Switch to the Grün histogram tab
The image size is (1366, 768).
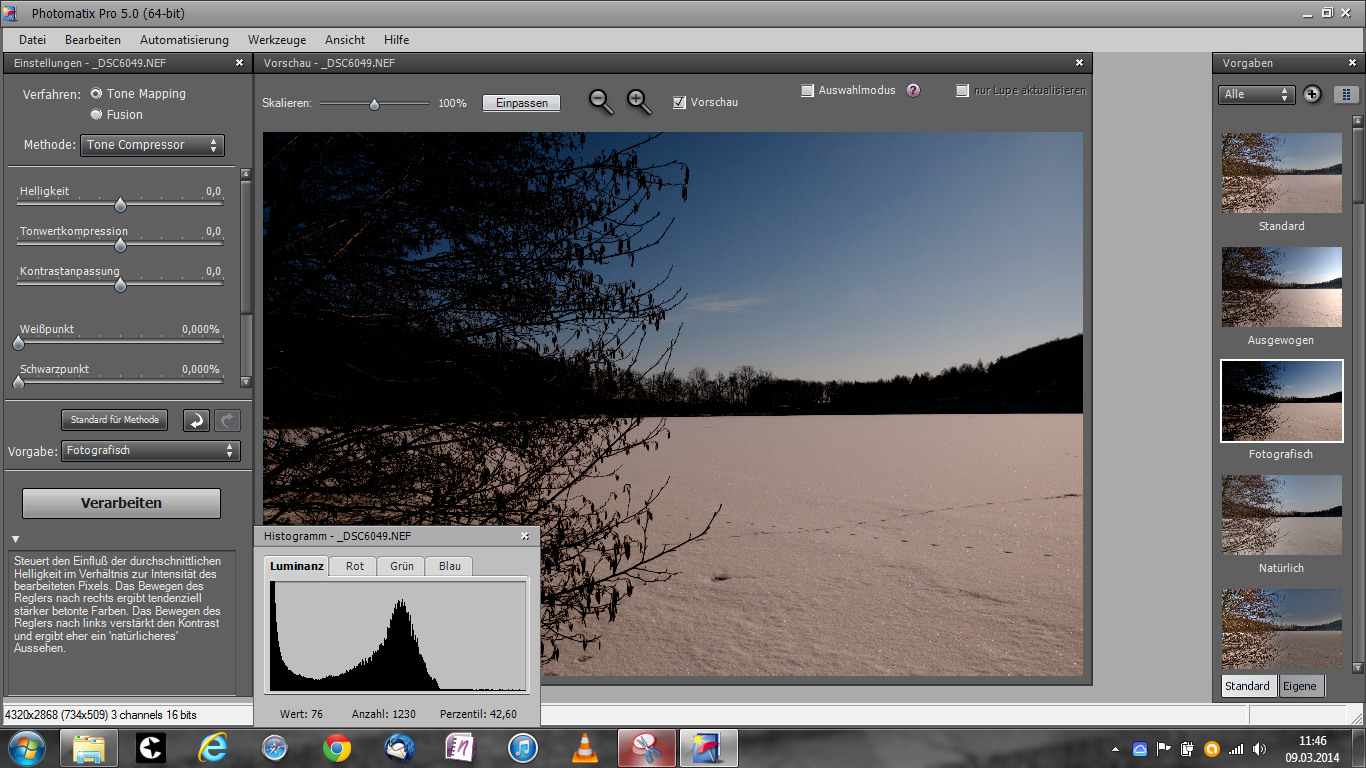402,566
